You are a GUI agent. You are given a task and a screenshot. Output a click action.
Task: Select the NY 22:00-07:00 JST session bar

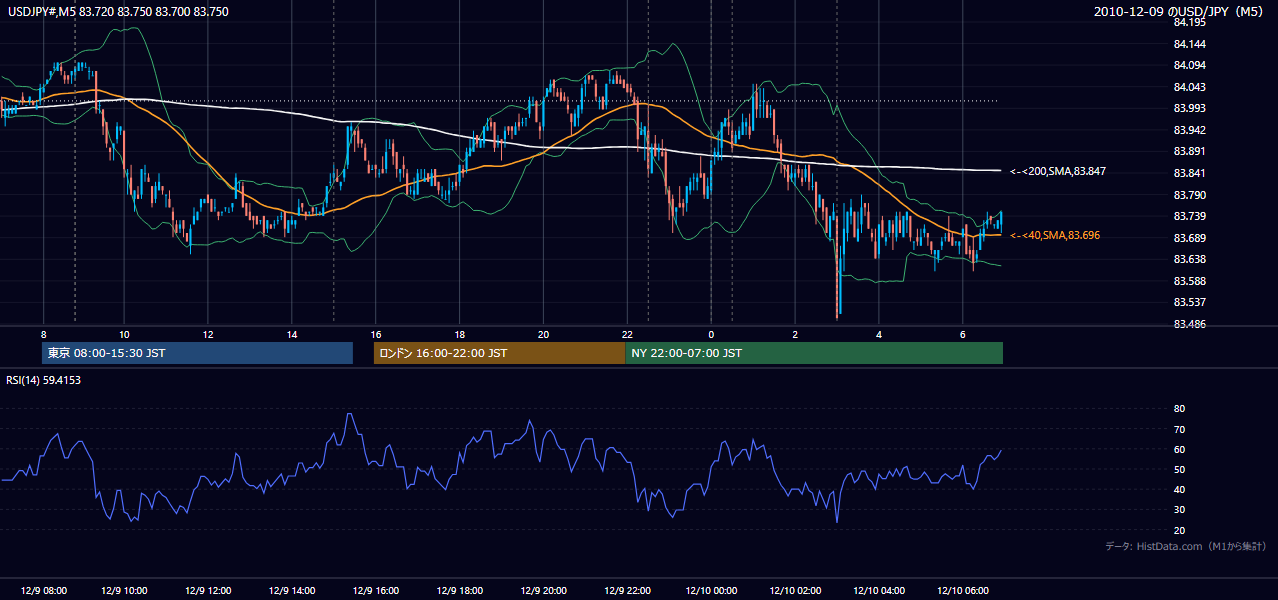tap(814, 353)
